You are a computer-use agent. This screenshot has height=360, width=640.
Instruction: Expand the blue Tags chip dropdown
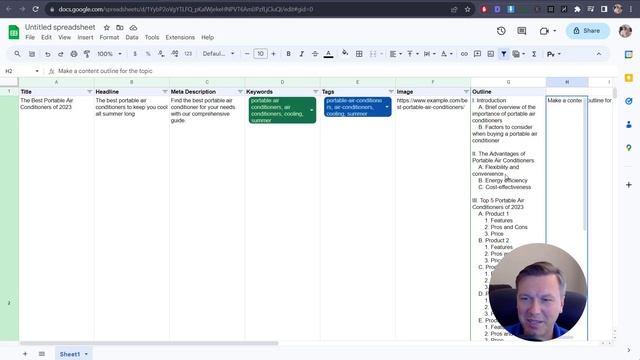click(x=387, y=107)
